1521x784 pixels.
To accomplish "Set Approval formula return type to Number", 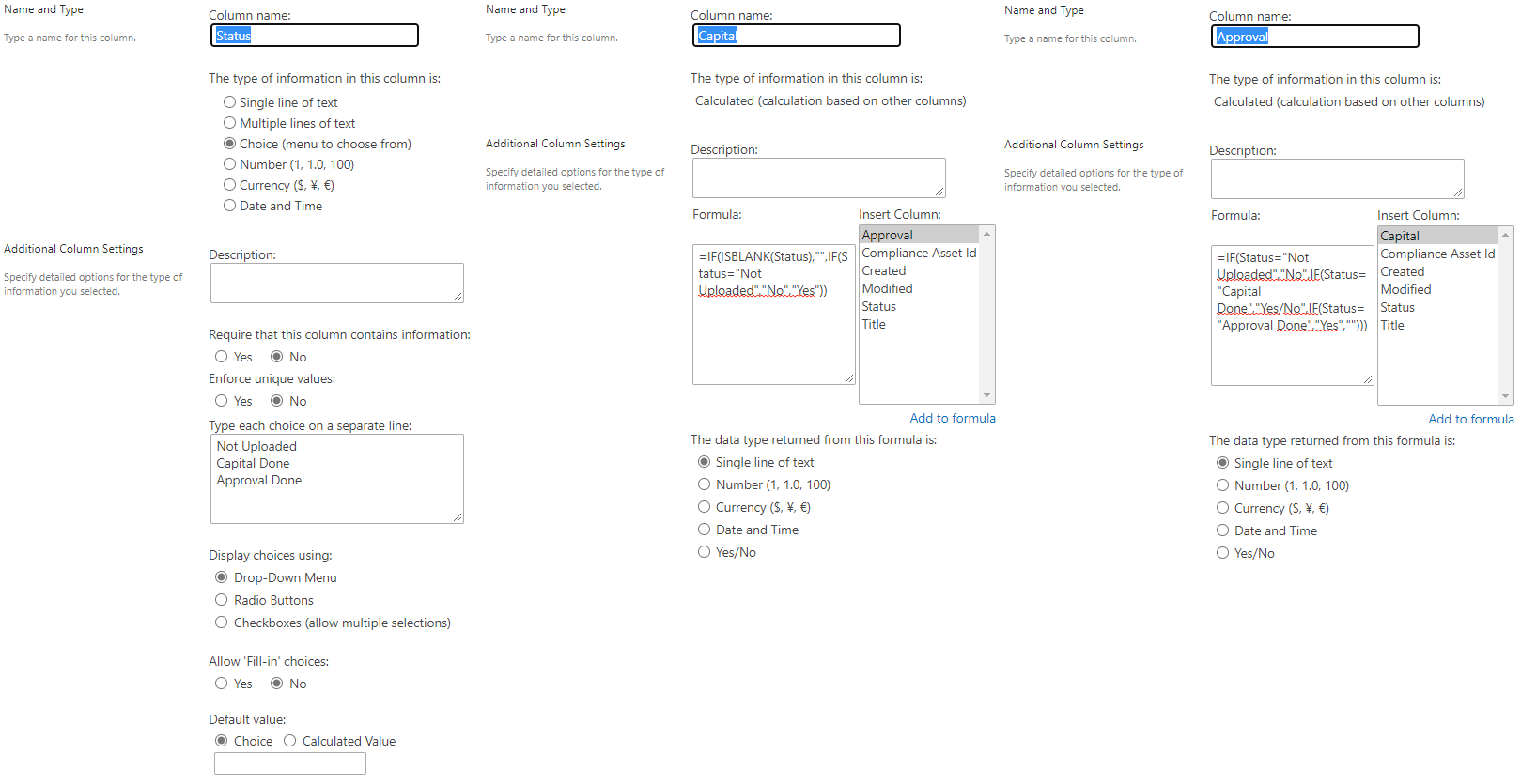I will [1222, 485].
